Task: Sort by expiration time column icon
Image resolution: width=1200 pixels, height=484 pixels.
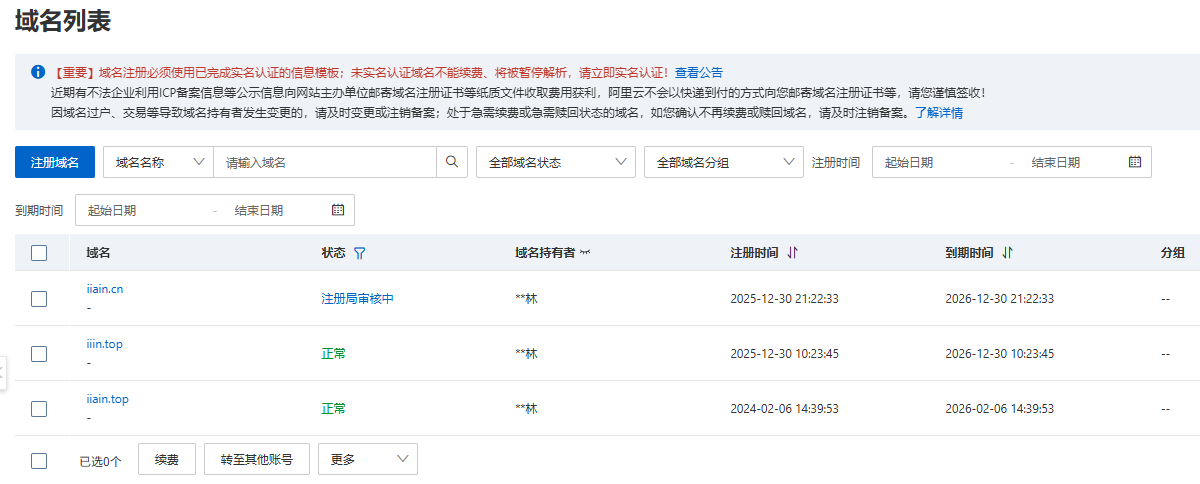Action: click(1007, 254)
